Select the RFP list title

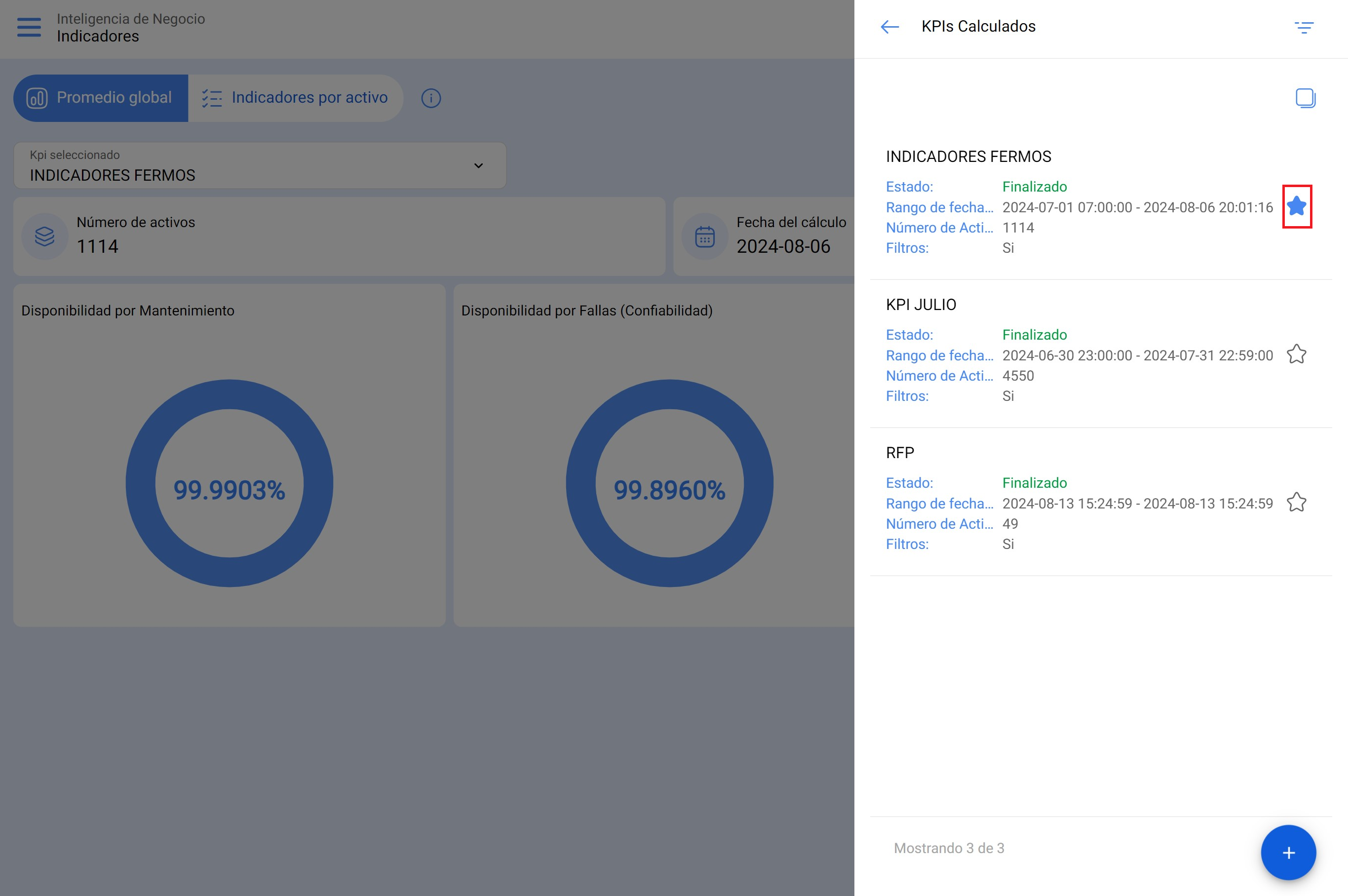(x=900, y=453)
